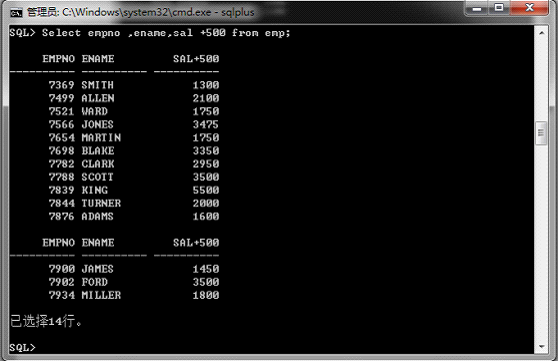
Task: Click the second ENAME column header
Action: click(x=98, y=243)
